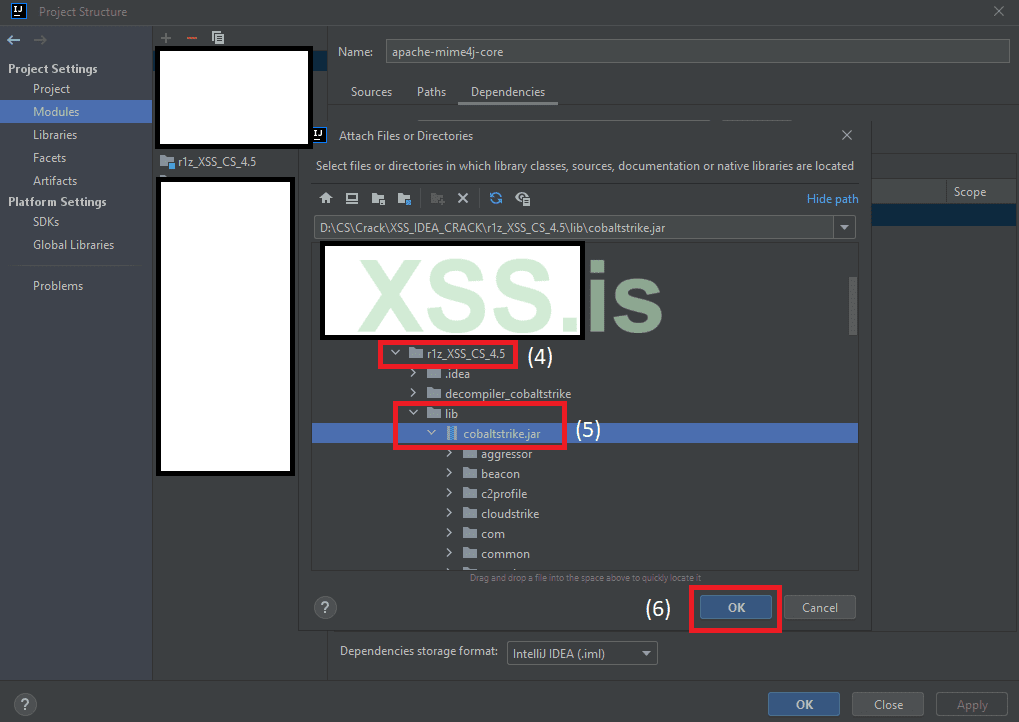The width and height of the screenshot is (1019, 722).
Task: Collapse the r1z_XSS_CS_4.5 folder
Action: [395, 353]
